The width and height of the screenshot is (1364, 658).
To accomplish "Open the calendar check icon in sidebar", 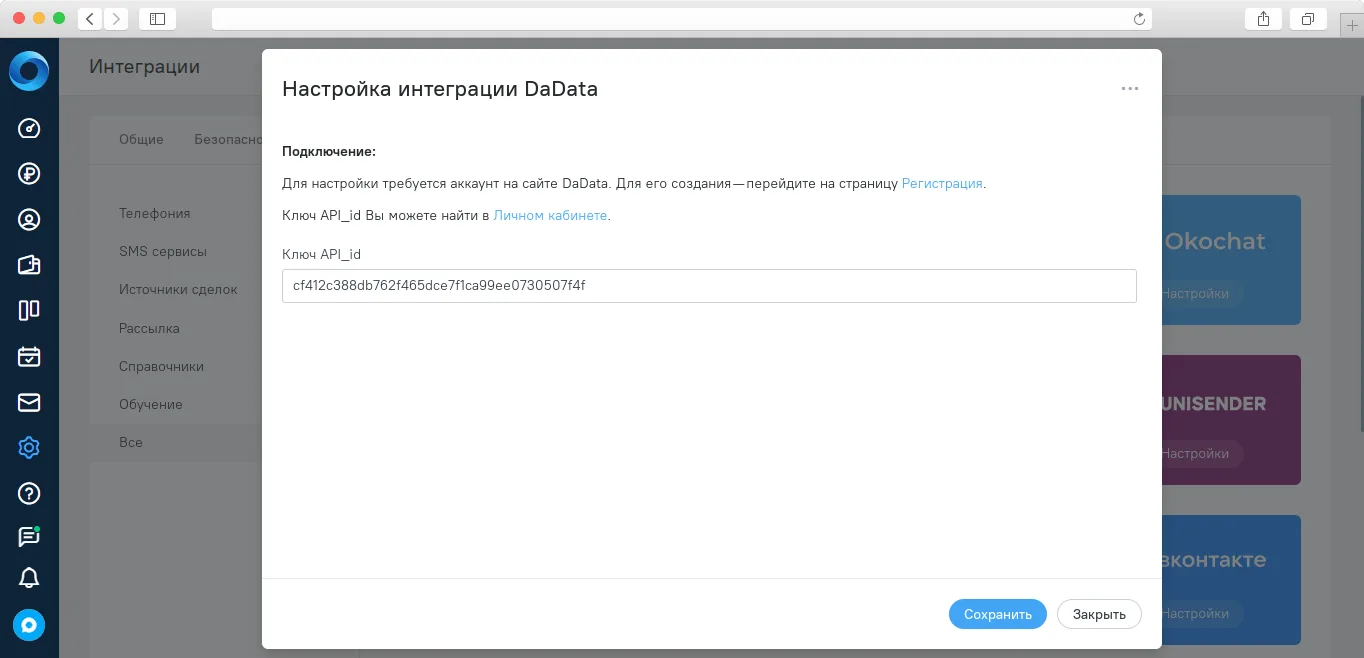I will pos(29,356).
